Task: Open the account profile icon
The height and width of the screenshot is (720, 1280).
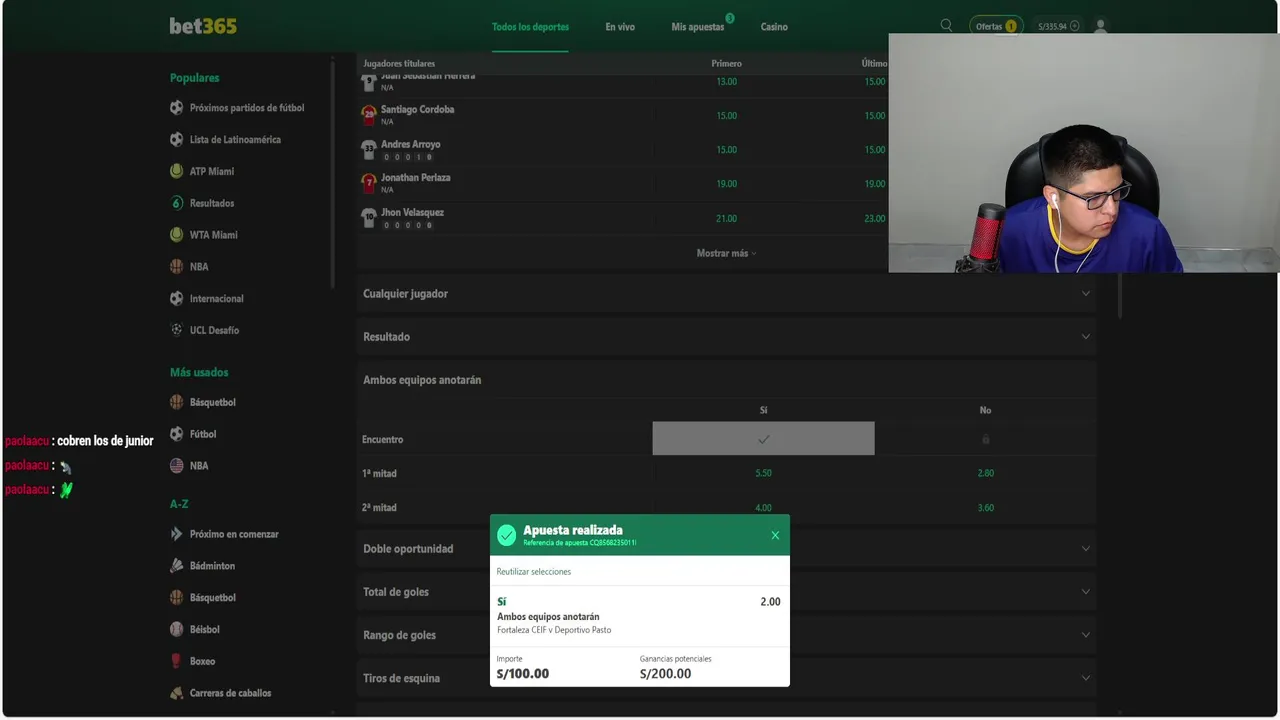Action: pyautogui.click(x=1101, y=26)
